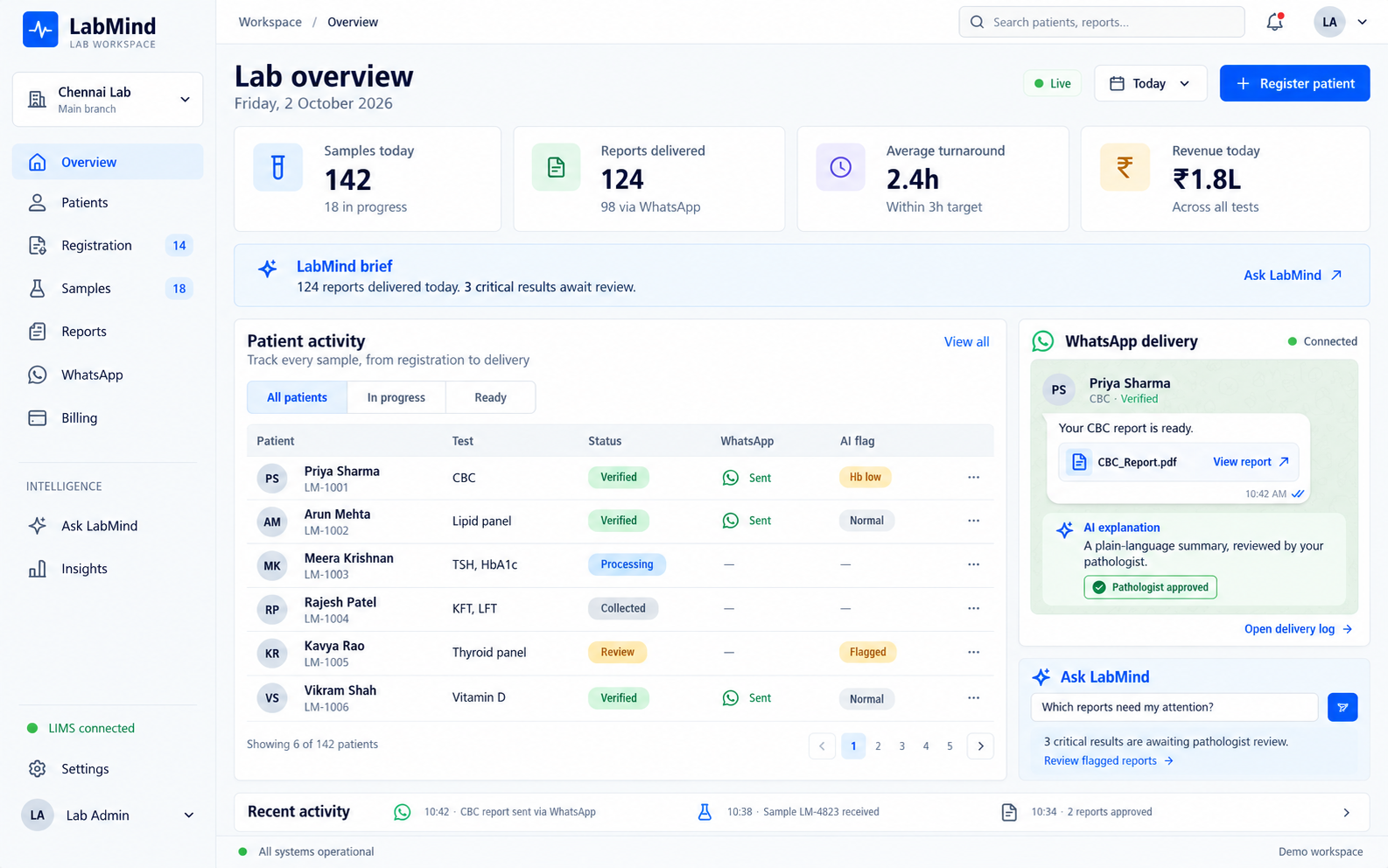Open row actions for Vikram Shah
Viewport: 1388px width, 868px height.
coord(973,698)
